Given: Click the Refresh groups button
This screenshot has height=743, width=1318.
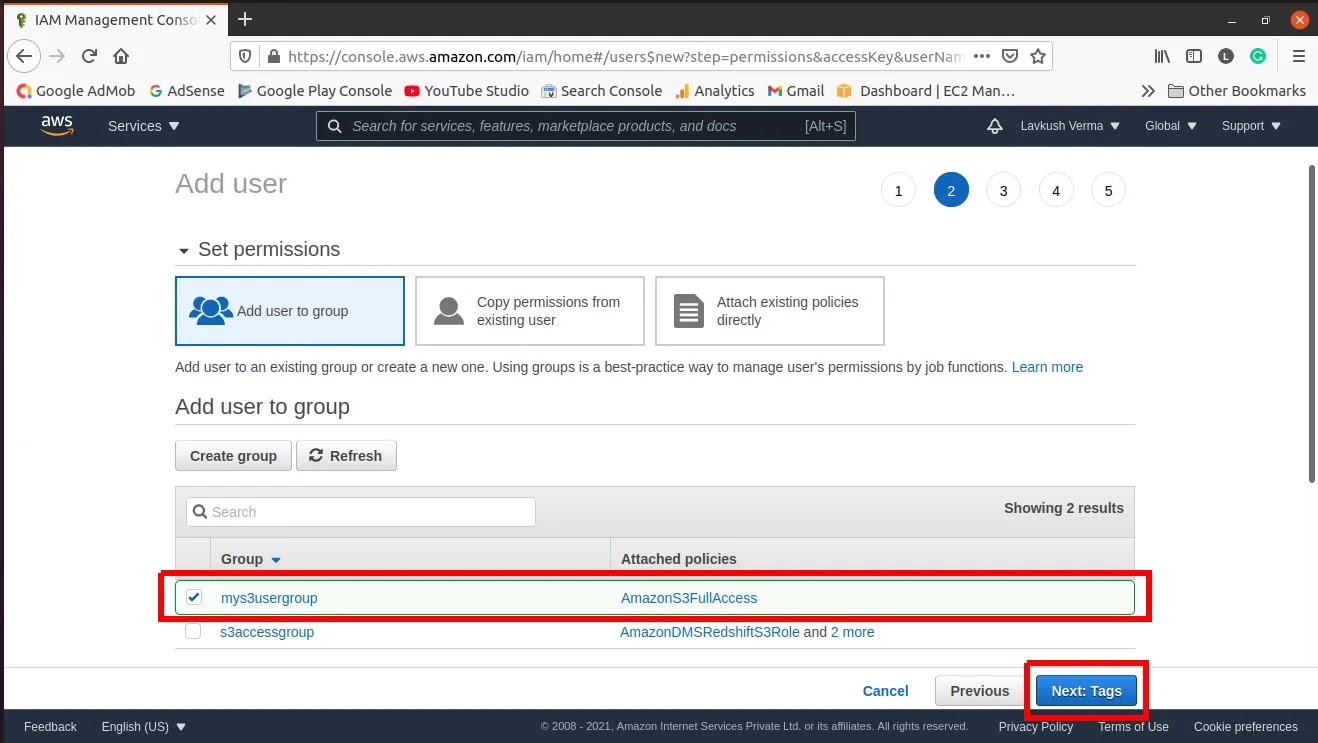Looking at the screenshot, I should (x=346, y=456).
